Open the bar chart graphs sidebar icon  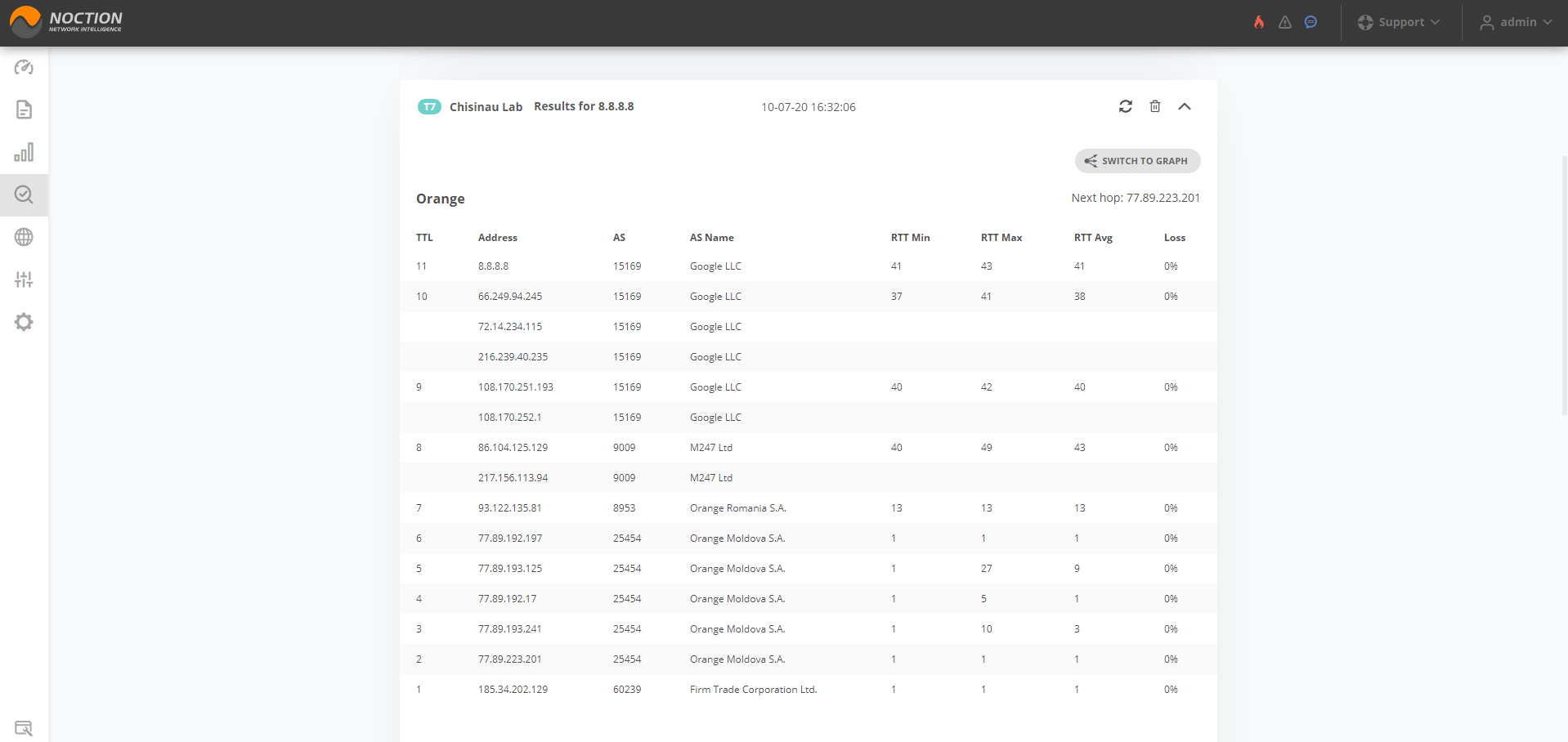click(24, 152)
